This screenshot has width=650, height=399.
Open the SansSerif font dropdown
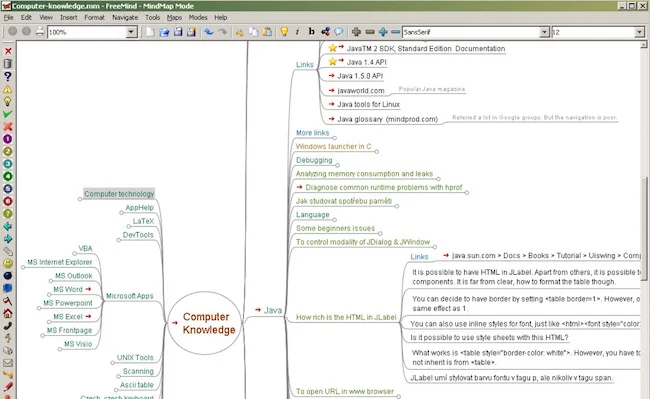click(x=544, y=32)
